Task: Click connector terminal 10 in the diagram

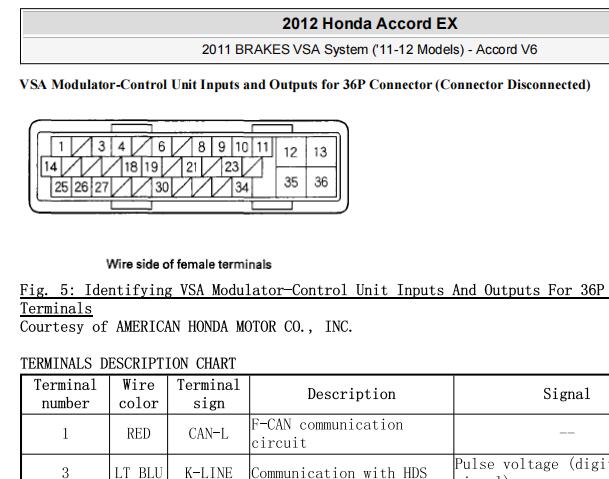Action: point(242,146)
